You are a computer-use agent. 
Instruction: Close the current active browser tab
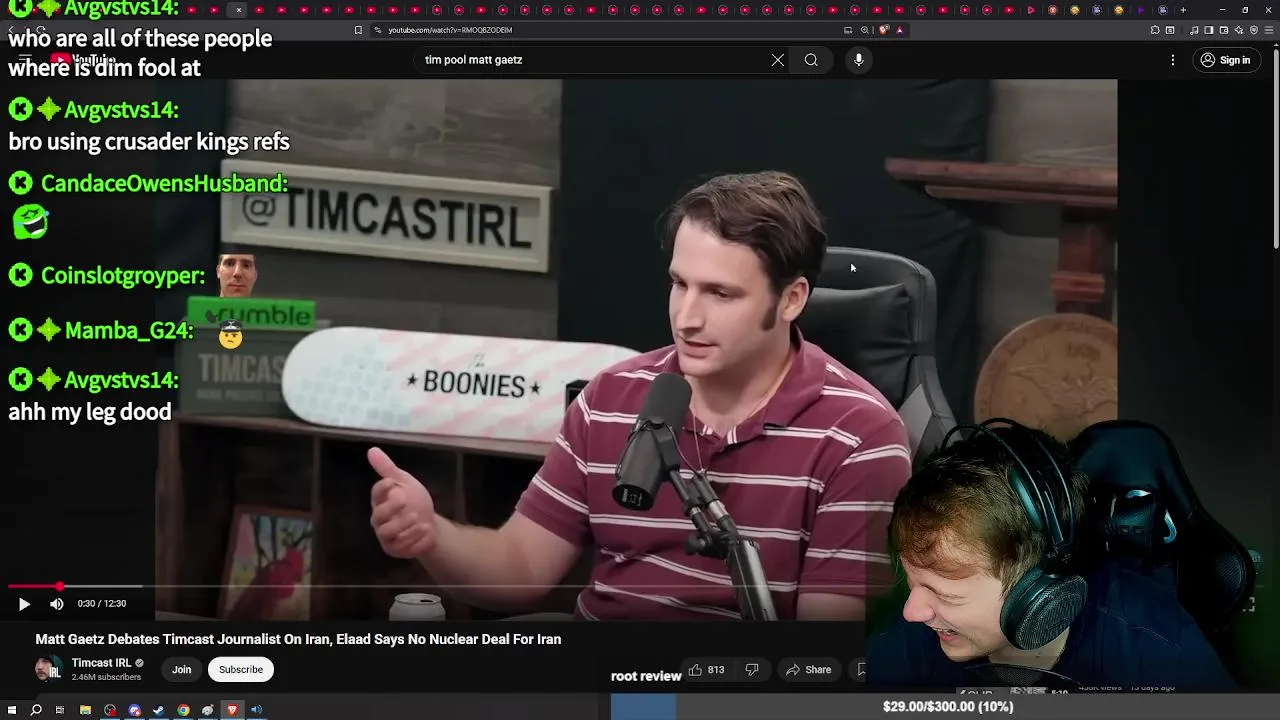tap(238, 10)
